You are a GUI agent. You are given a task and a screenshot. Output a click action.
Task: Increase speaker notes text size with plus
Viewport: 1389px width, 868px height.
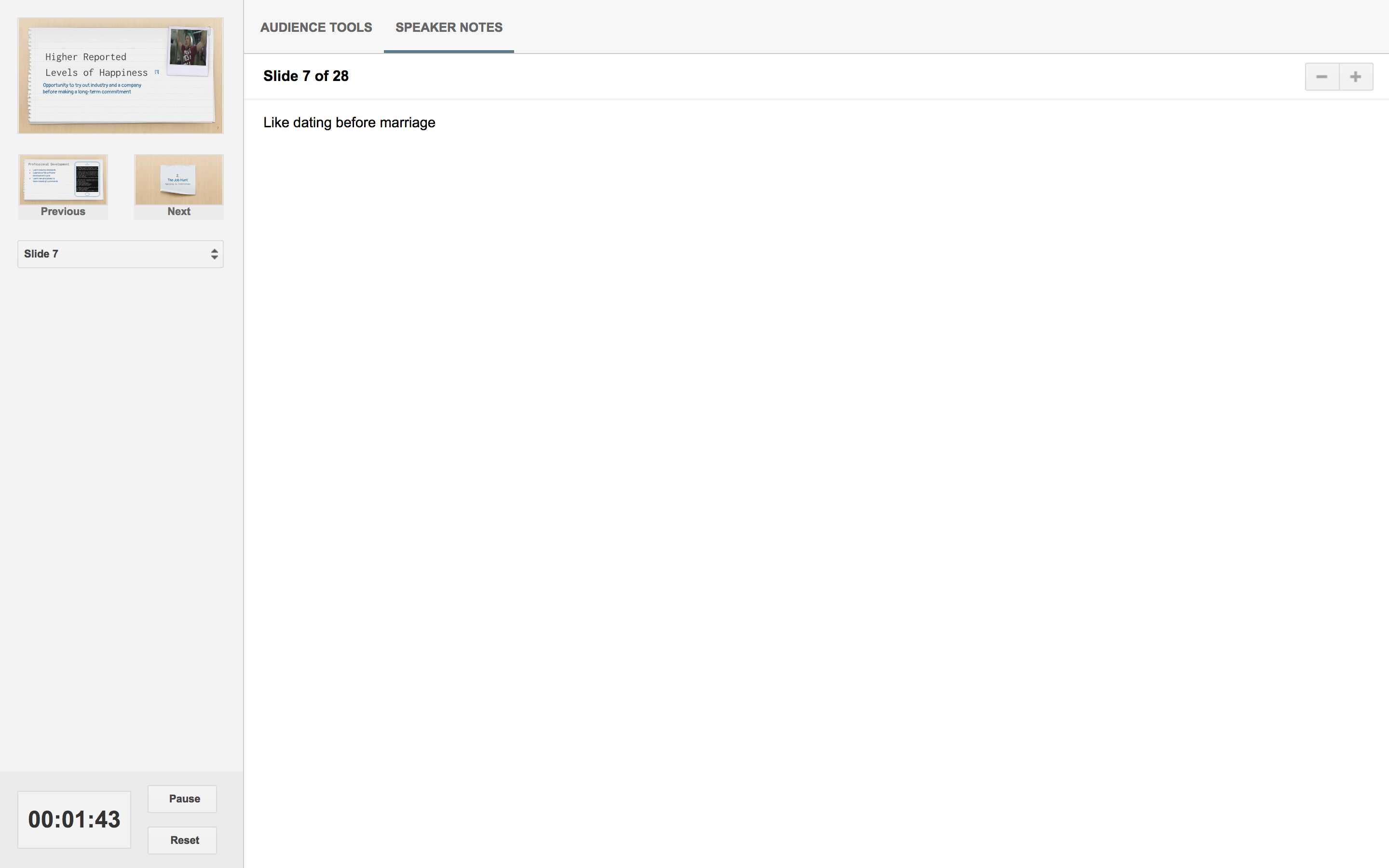point(1355,76)
